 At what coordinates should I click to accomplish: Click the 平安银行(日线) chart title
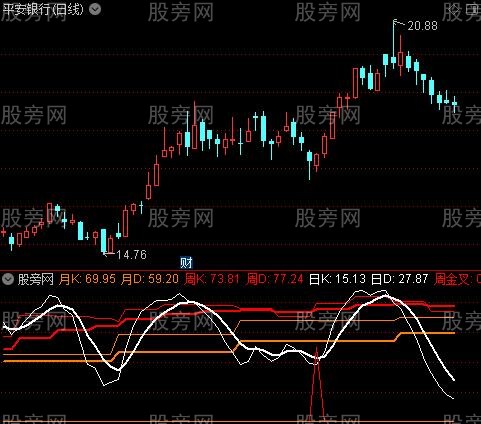pyautogui.click(x=43, y=9)
